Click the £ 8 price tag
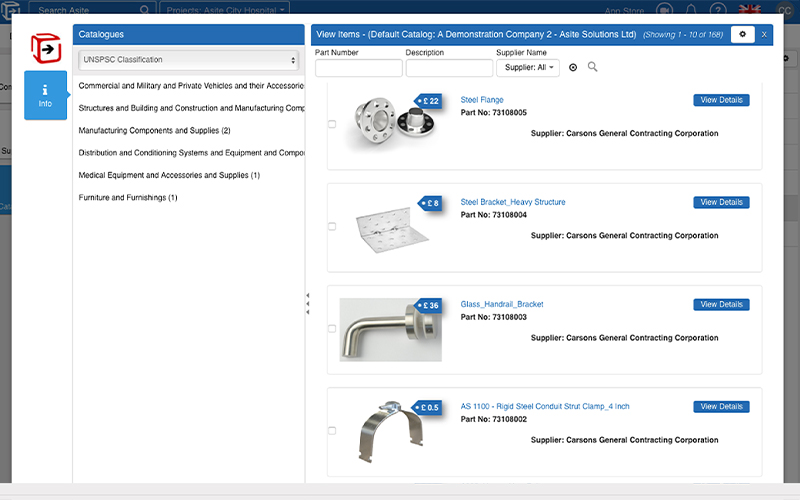Screen dimensions: 800x500 430,203
